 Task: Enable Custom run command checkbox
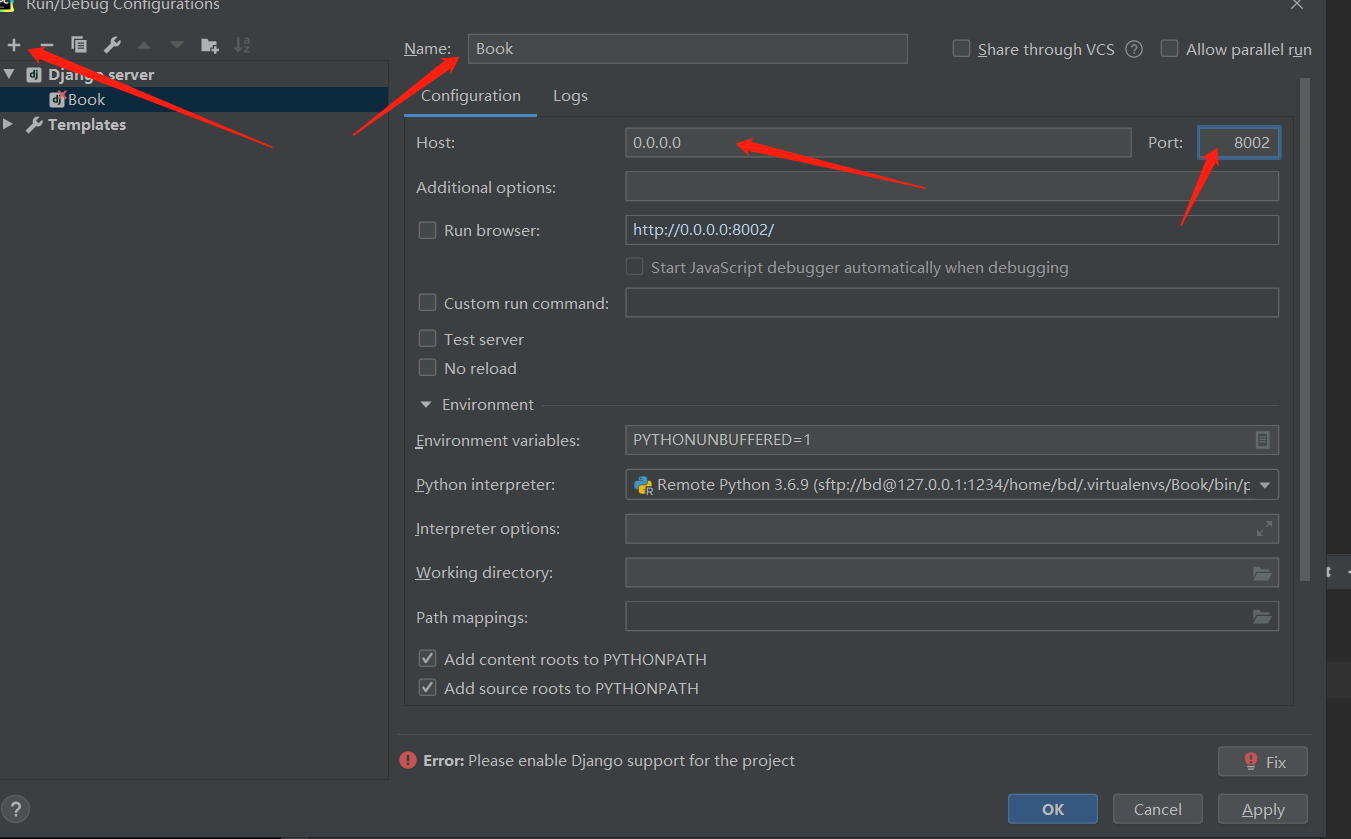point(427,302)
